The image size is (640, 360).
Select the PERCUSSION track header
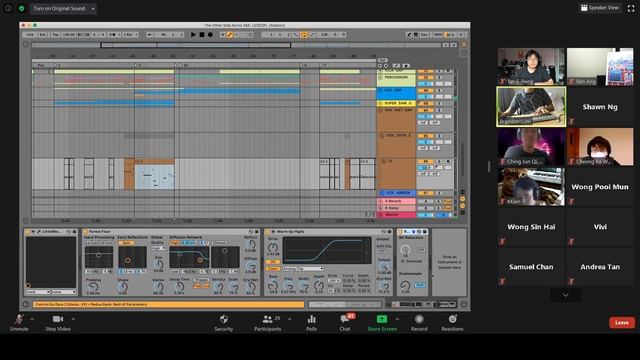click(396, 80)
